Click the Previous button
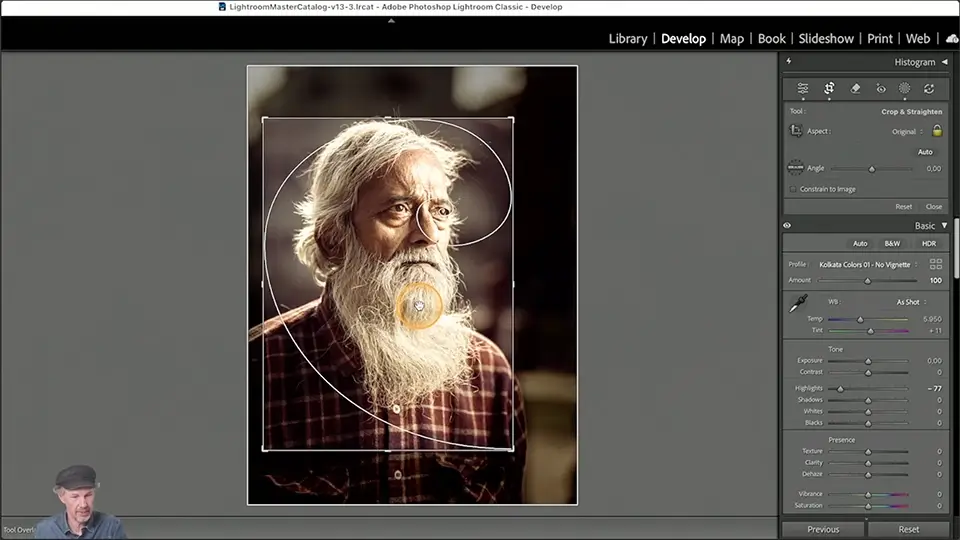Screen dimensions: 960x540 tap(823, 529)
